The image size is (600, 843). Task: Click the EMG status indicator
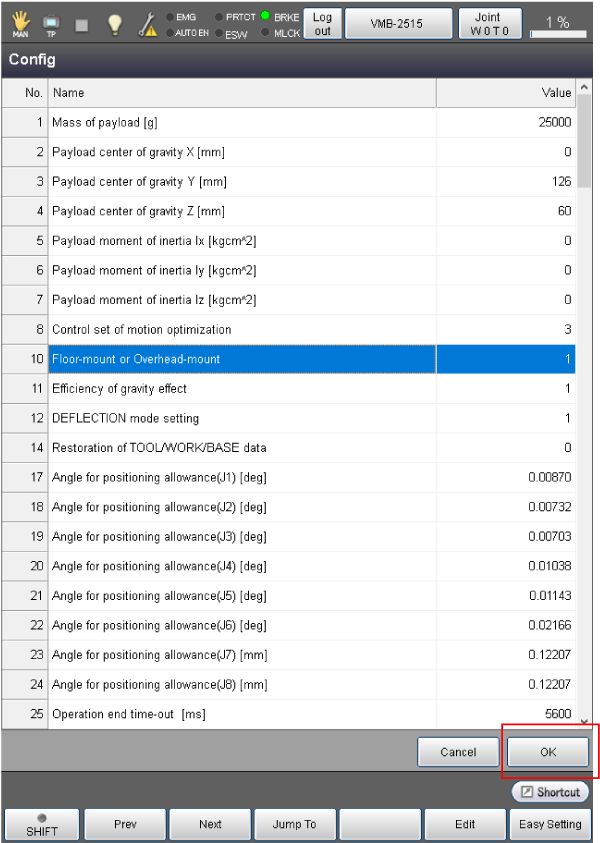tap(168, 17)
